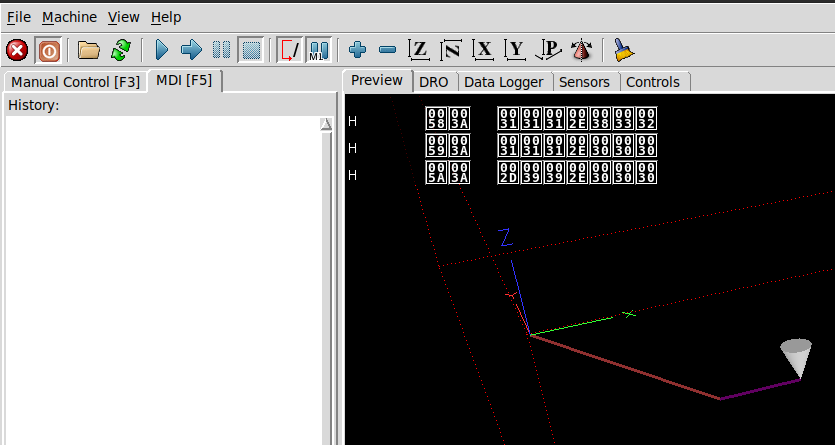Select the Y view
Viewport: 835px width, 445px height.
[515, 50]
